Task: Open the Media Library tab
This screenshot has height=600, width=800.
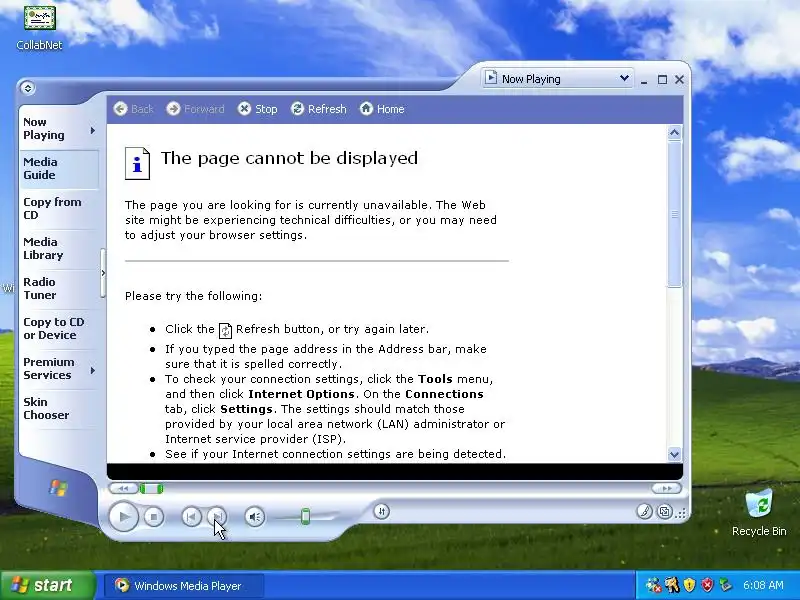Action: (59, 248)
